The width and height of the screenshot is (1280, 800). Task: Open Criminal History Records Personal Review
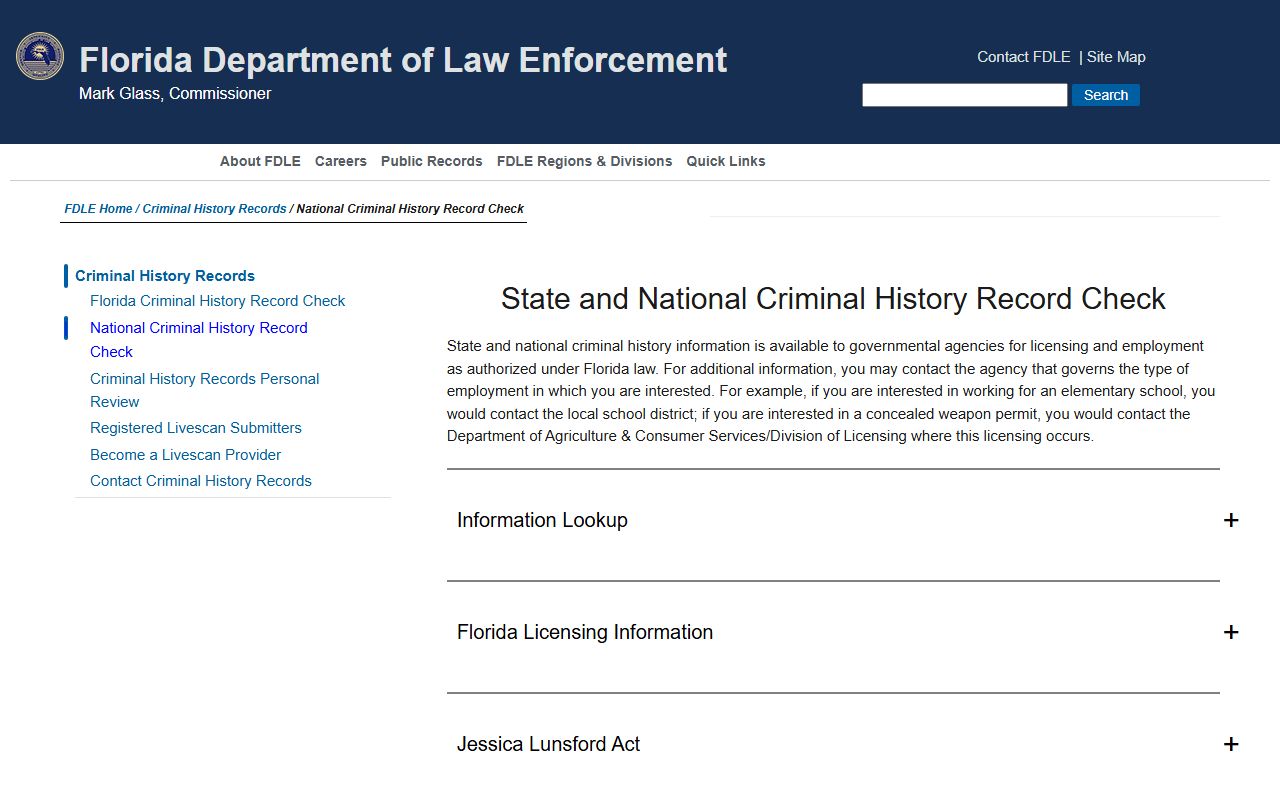[x=205, y=390]
